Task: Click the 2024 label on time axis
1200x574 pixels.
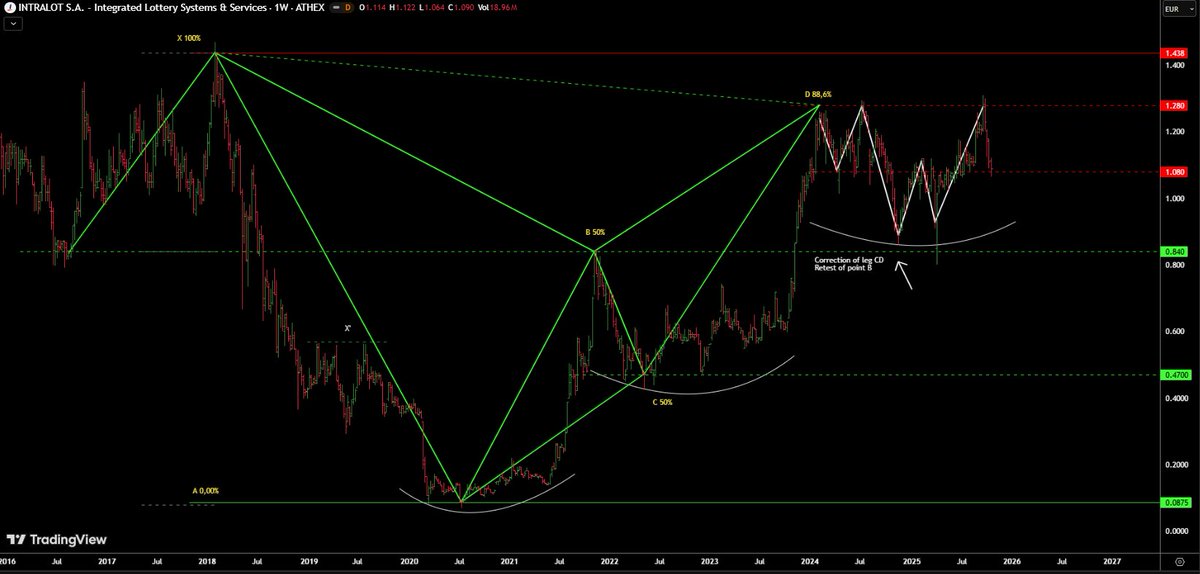Action: click(812, 563)
